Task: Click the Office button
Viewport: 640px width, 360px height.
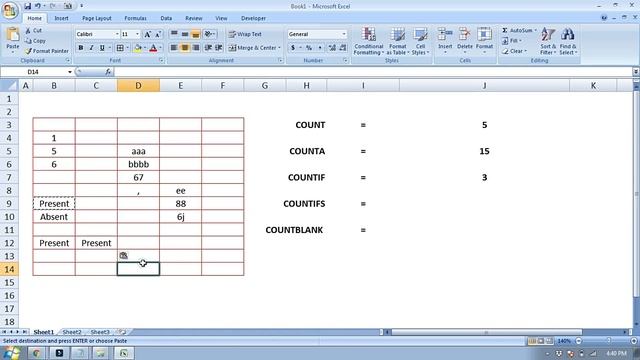Action: (x=10, y=10)
